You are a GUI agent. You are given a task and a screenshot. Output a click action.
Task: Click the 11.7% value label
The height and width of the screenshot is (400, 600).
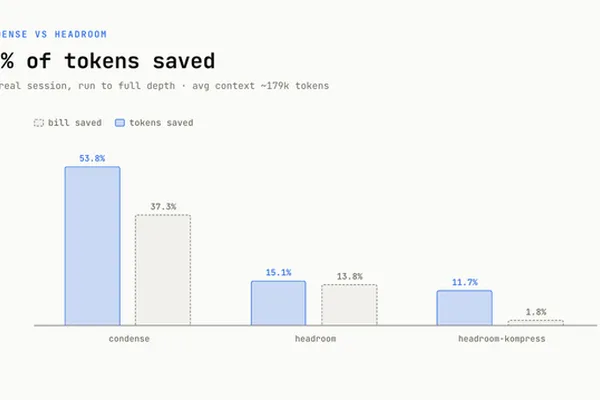465,282
